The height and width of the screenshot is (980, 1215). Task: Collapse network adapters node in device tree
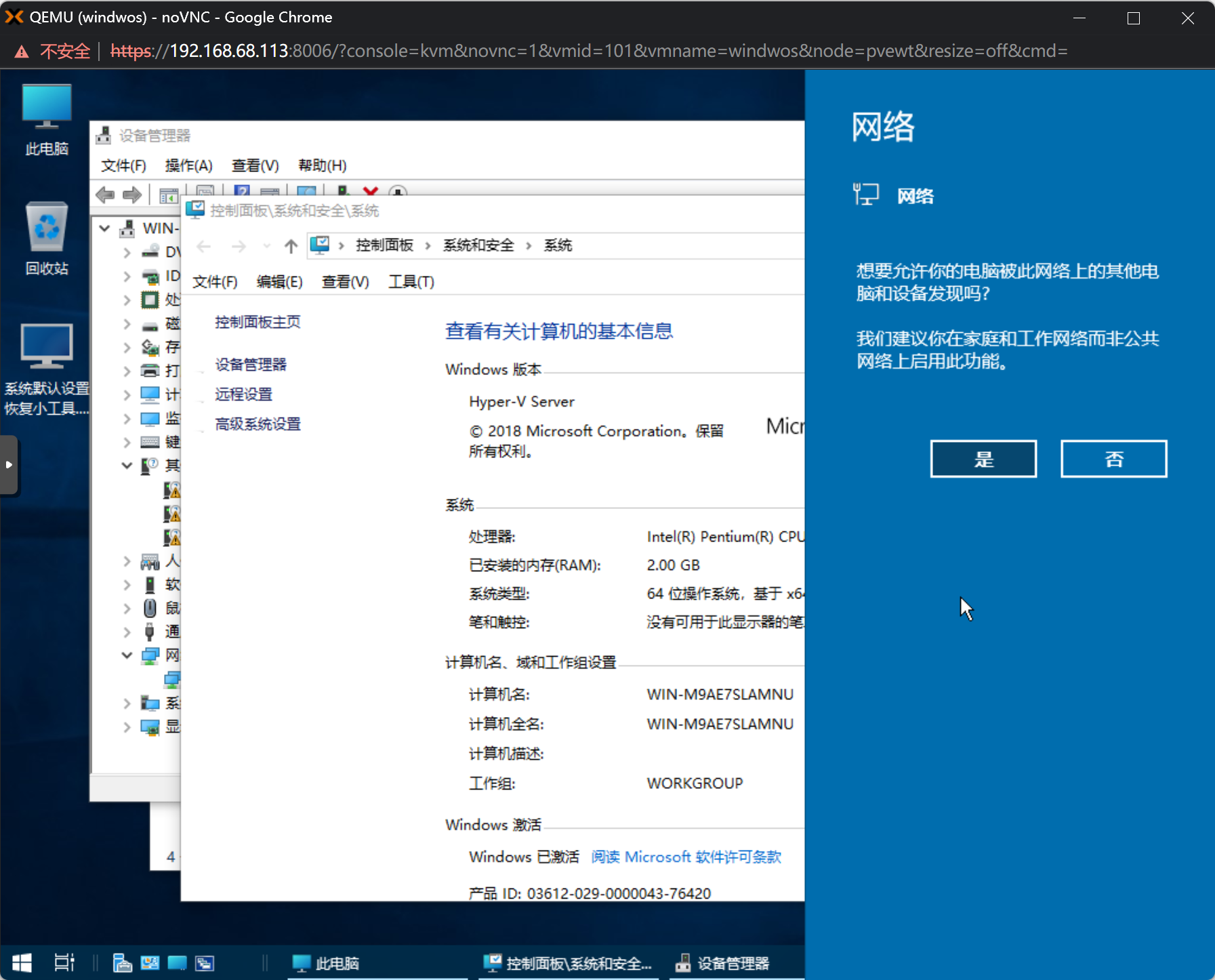127,655
